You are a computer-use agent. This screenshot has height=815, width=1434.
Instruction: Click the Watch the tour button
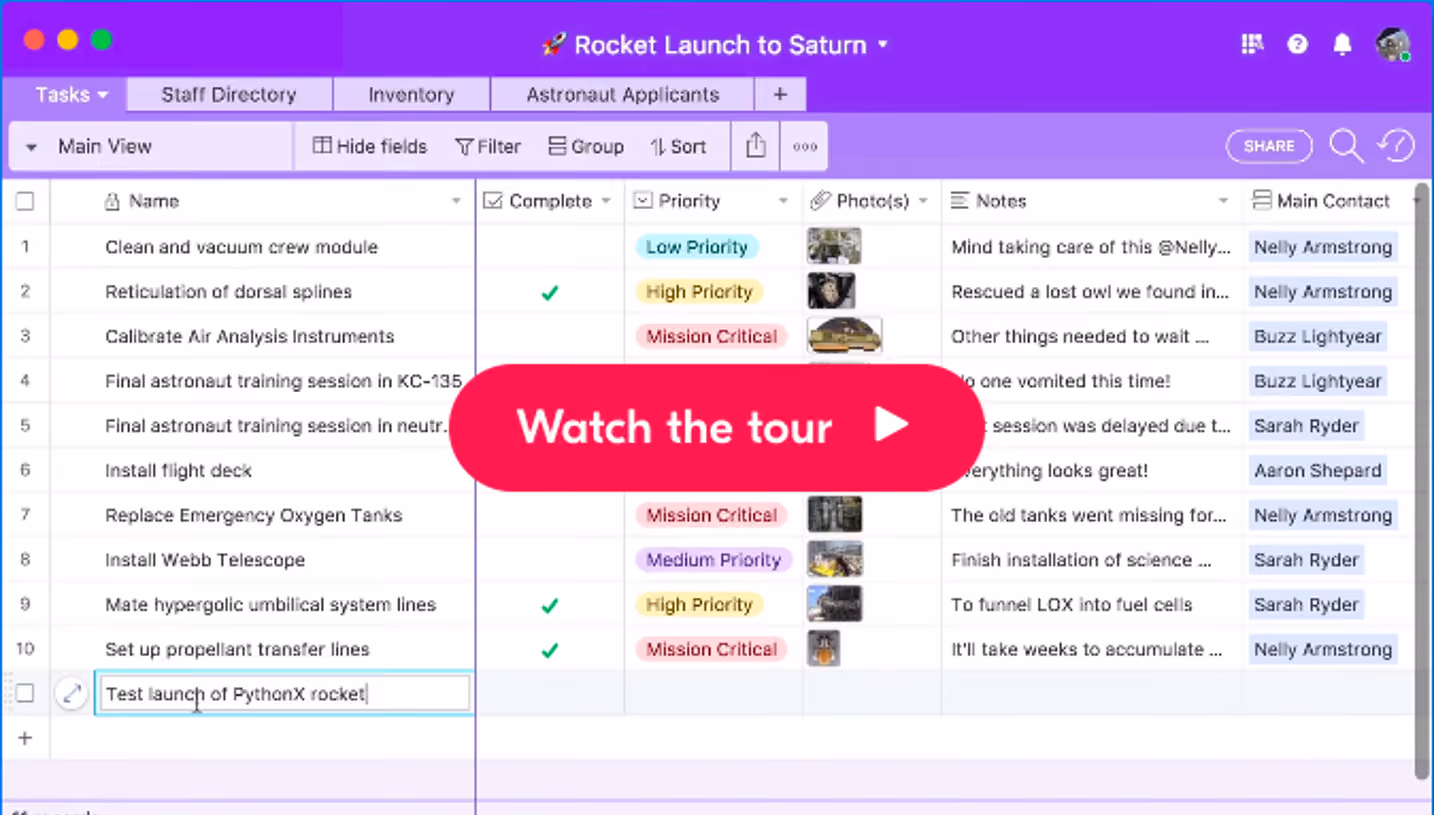716,427
